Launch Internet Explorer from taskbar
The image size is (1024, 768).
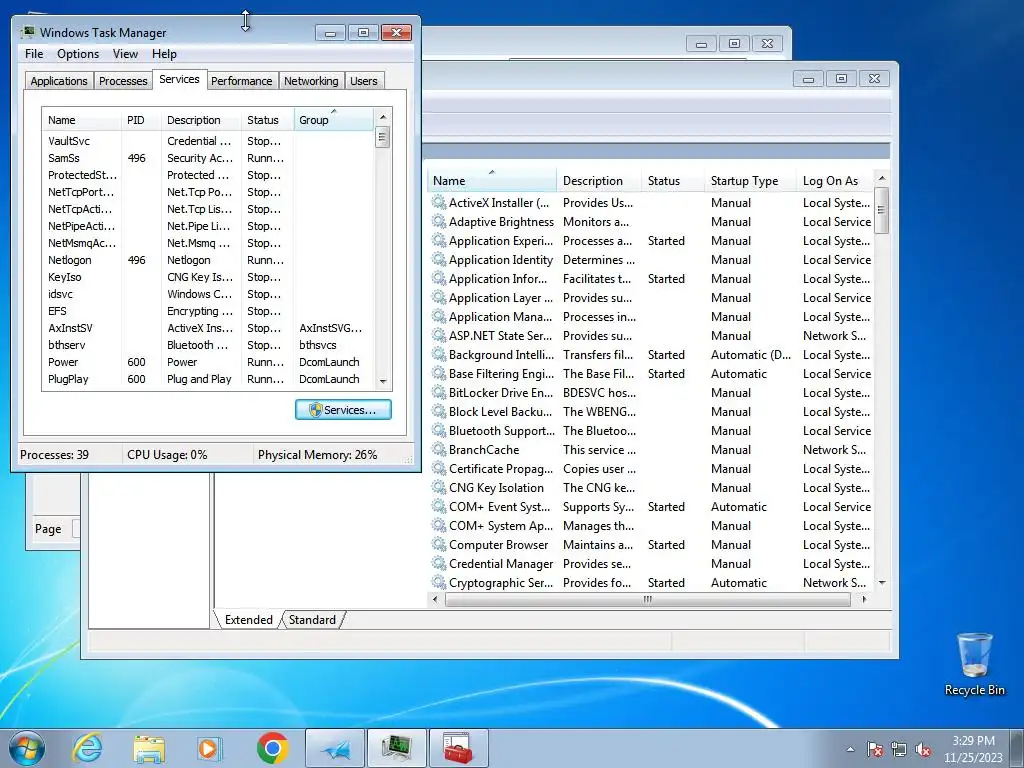tap(88, 748)
